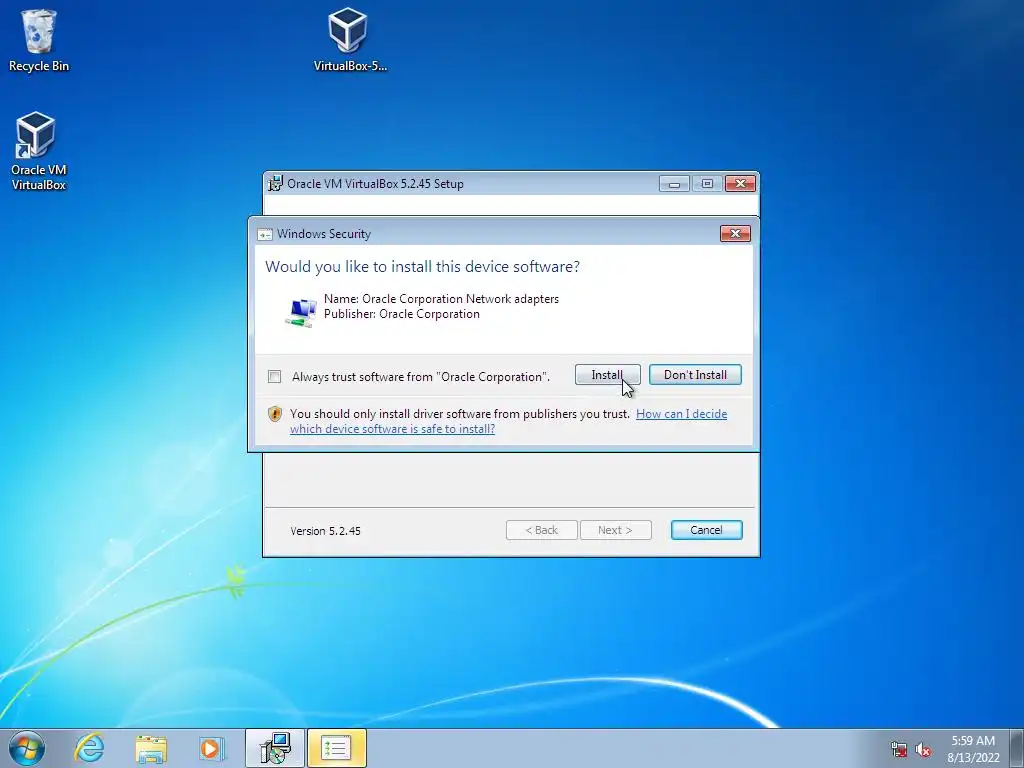Choose Don't Install for the device software
This screenshot has height=768, width=1024.
(695, 375)
